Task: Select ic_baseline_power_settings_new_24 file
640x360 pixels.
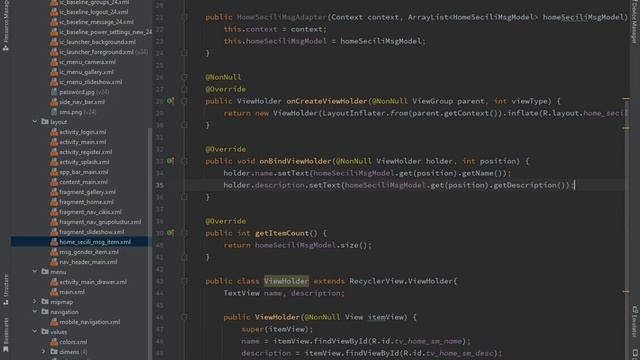Action: 101,32
